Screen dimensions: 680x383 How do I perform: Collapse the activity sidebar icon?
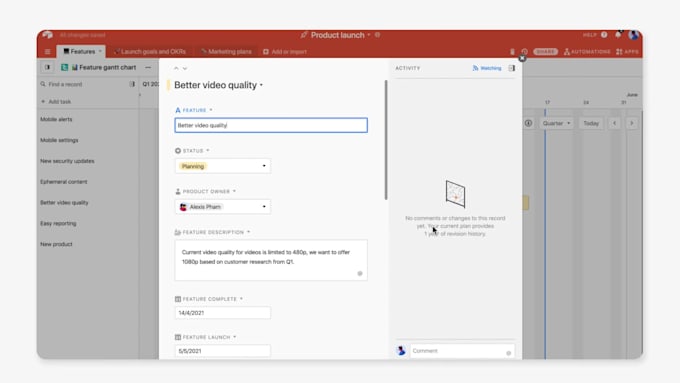point(512,68)
